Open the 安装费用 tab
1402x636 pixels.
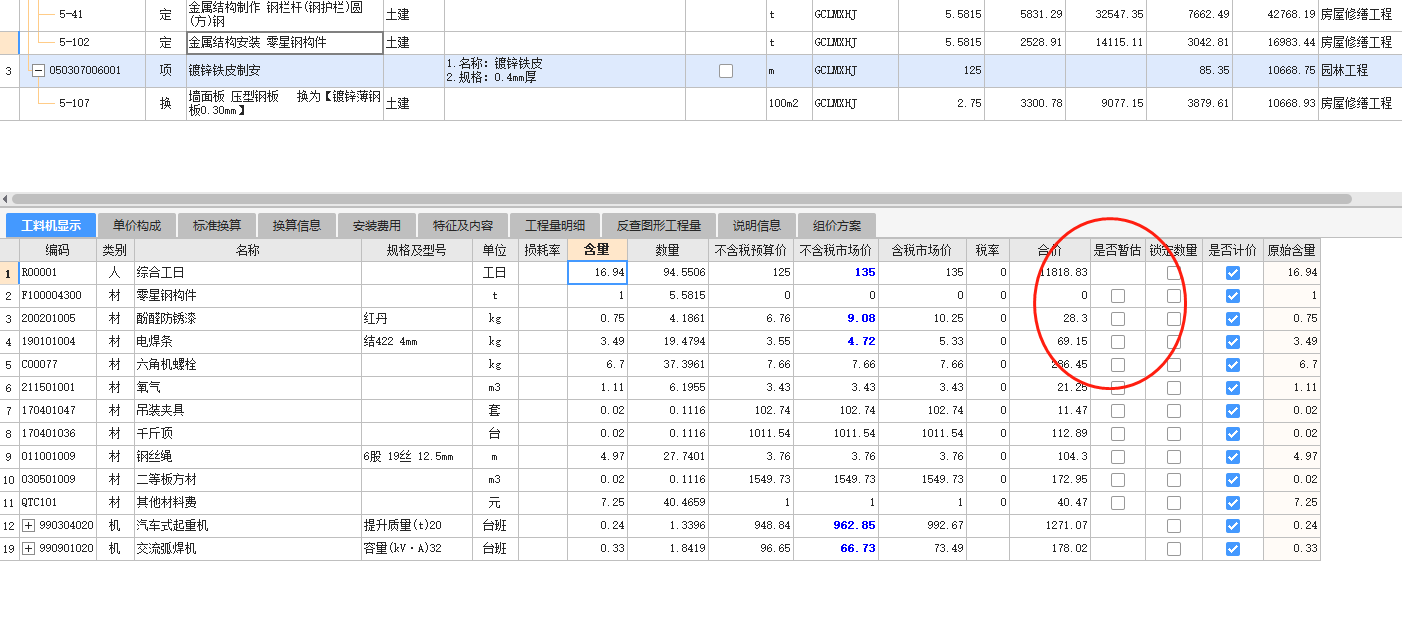click(377, 225)
